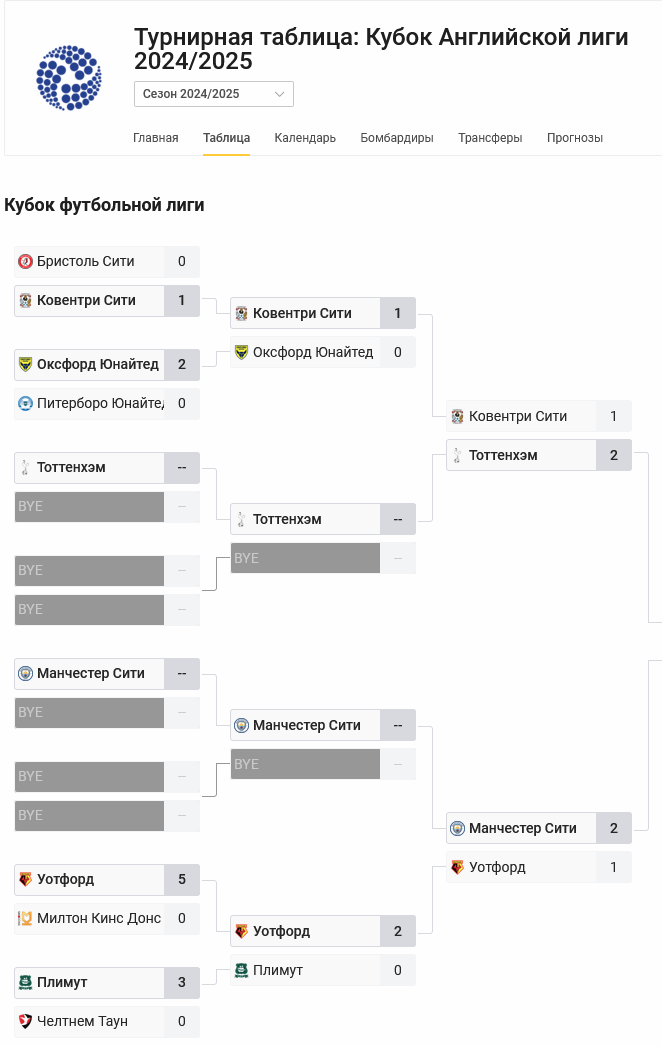The width and height of the screenshot is (662, 1046).
Task: Expand season selector chevron arrow
Action: point(279,94)
